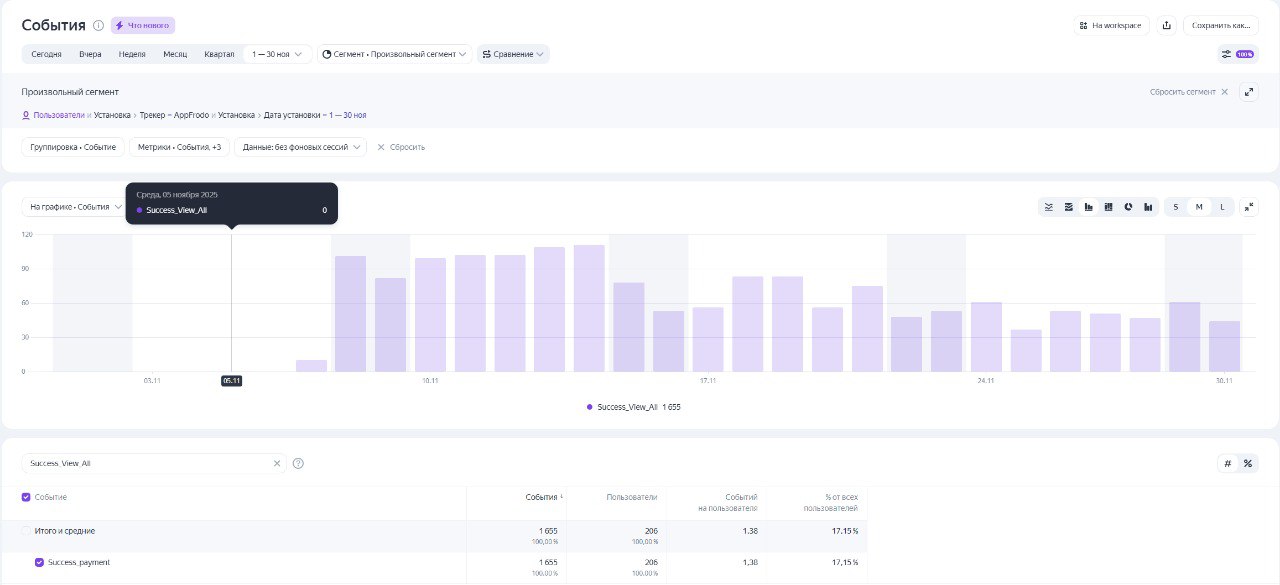
Task: Collapse the chart panel with the arrows icon
Action: tap(1248, 207)
